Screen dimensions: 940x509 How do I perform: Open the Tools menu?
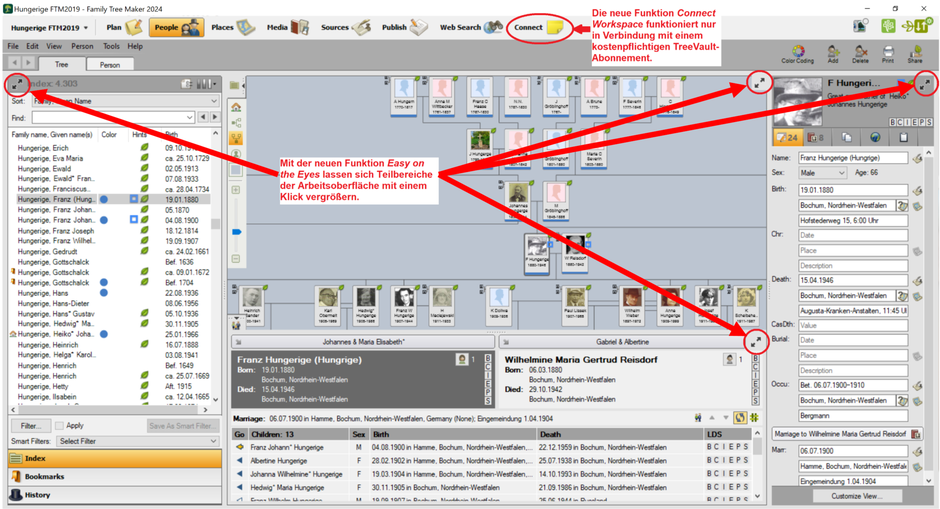[111, 46]
